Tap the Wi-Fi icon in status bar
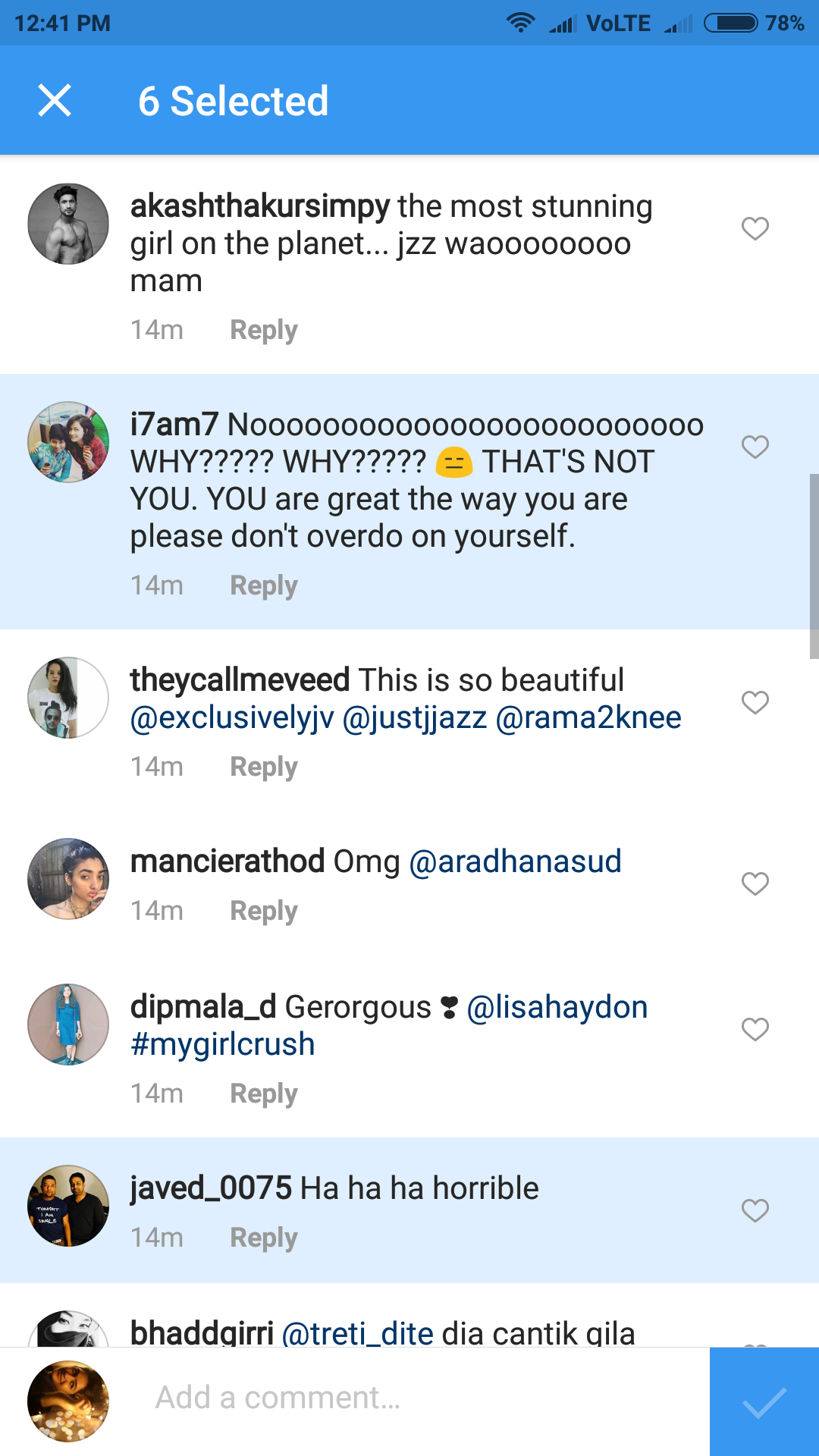 [x=520, y=23]
